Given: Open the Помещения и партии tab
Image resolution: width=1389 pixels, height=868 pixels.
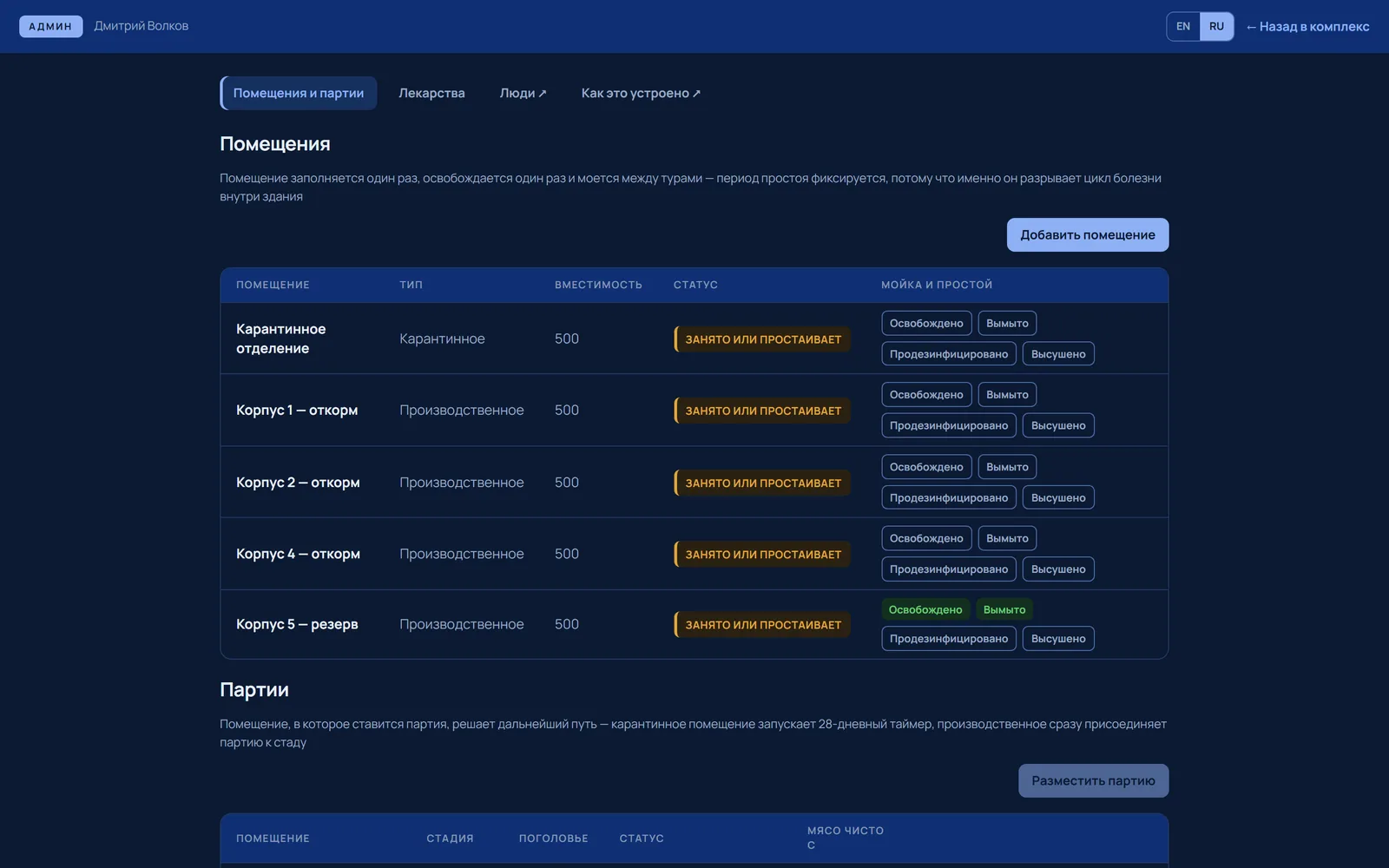Looking at the screenshot, I should 298,93.
